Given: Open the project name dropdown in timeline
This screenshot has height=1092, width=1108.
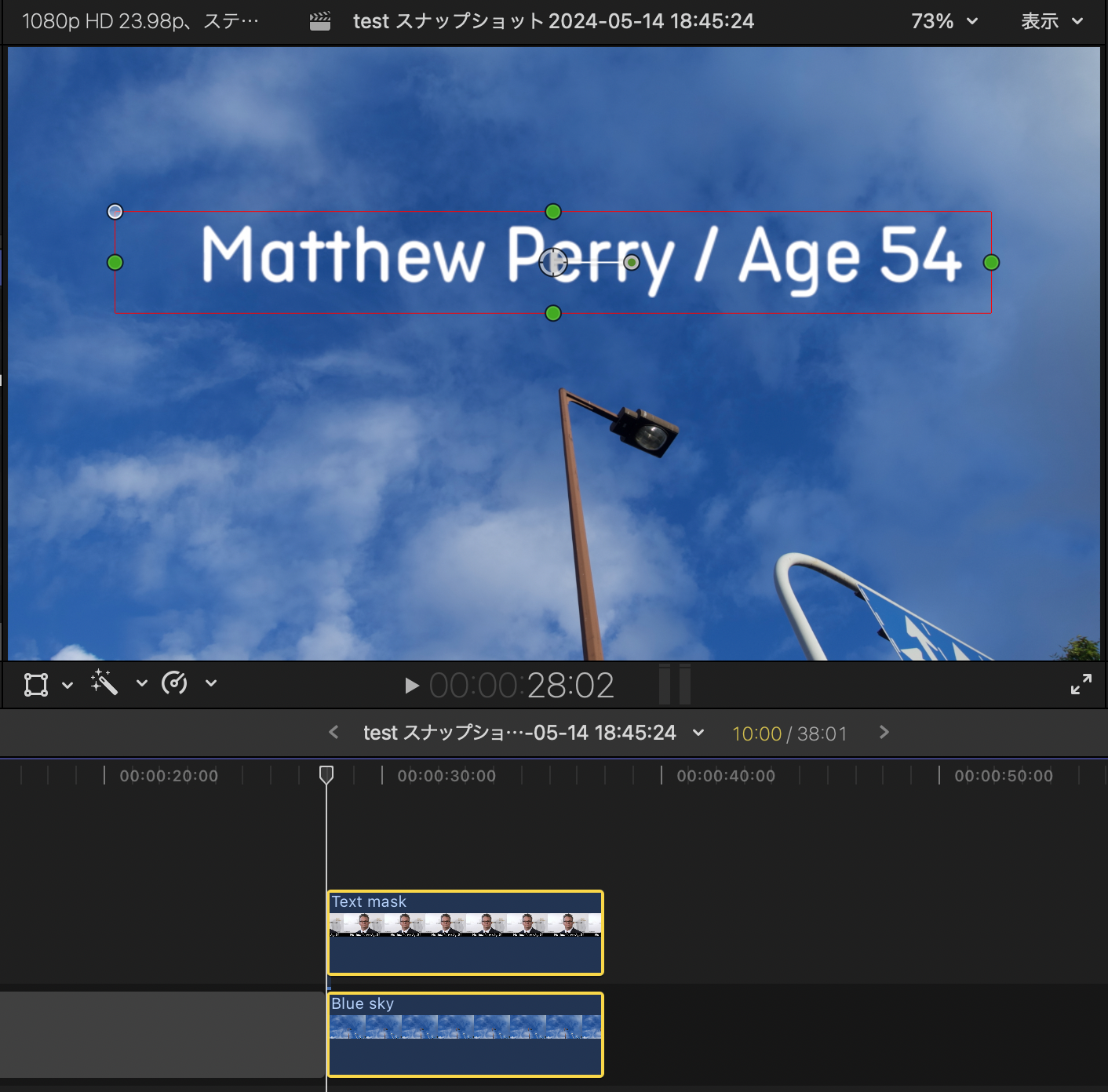Looking at the screenshot, I should tap(698, 733).
